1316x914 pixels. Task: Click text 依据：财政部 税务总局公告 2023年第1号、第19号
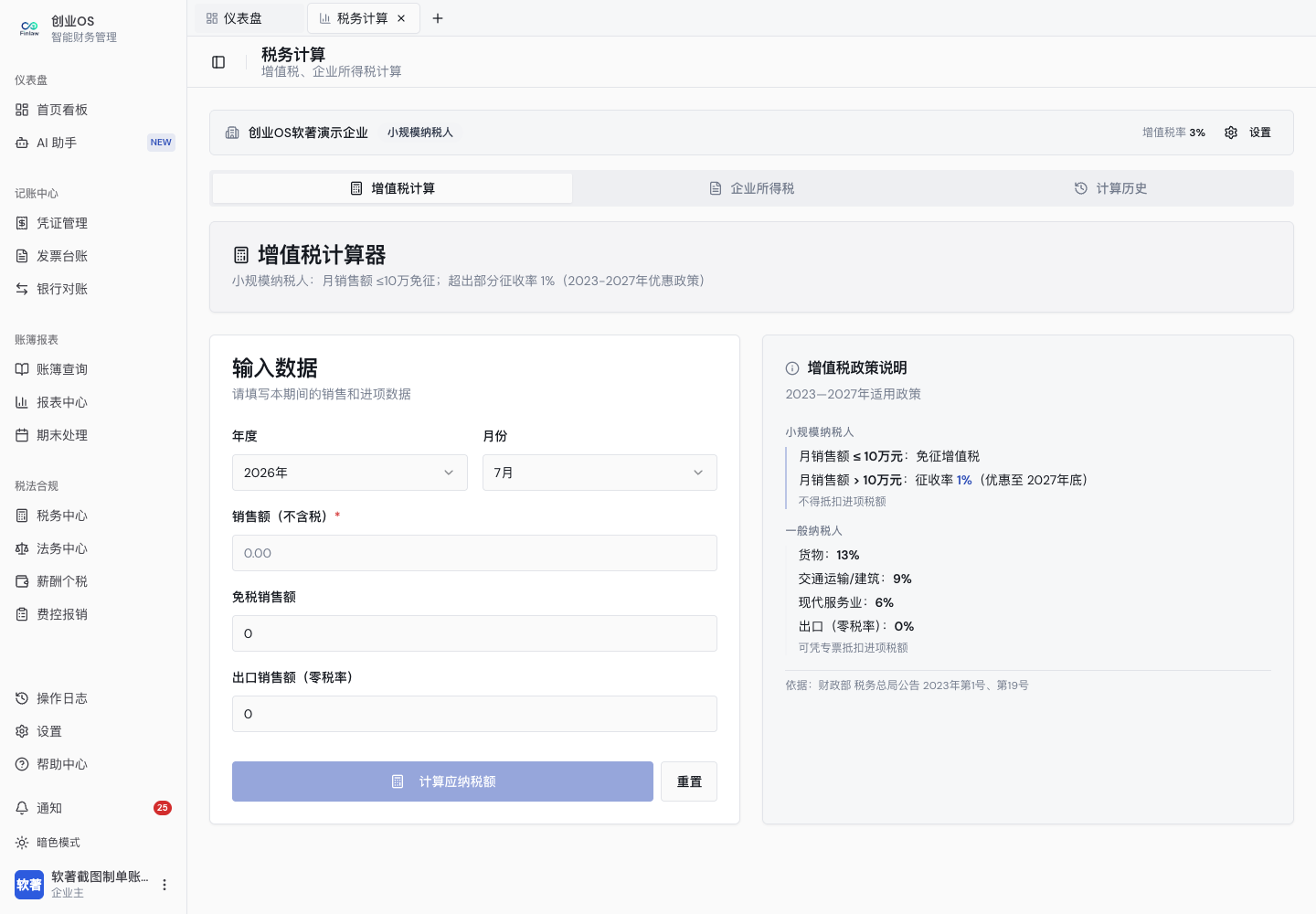907,685
